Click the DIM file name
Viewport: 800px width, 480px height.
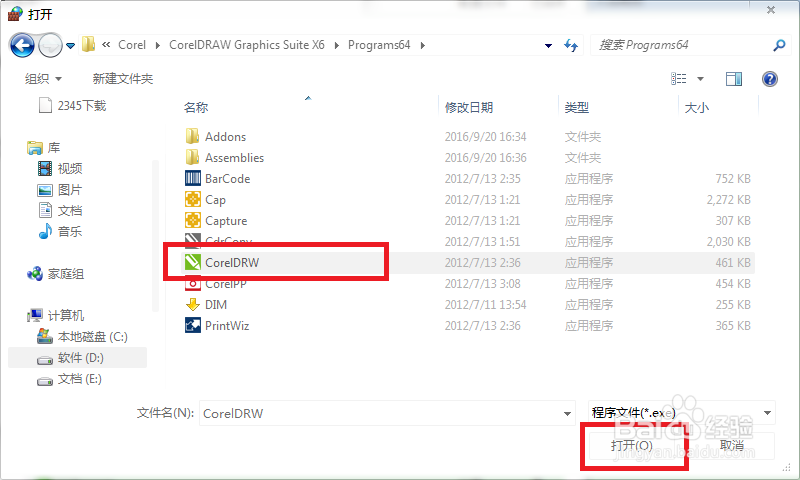[216, 305]
